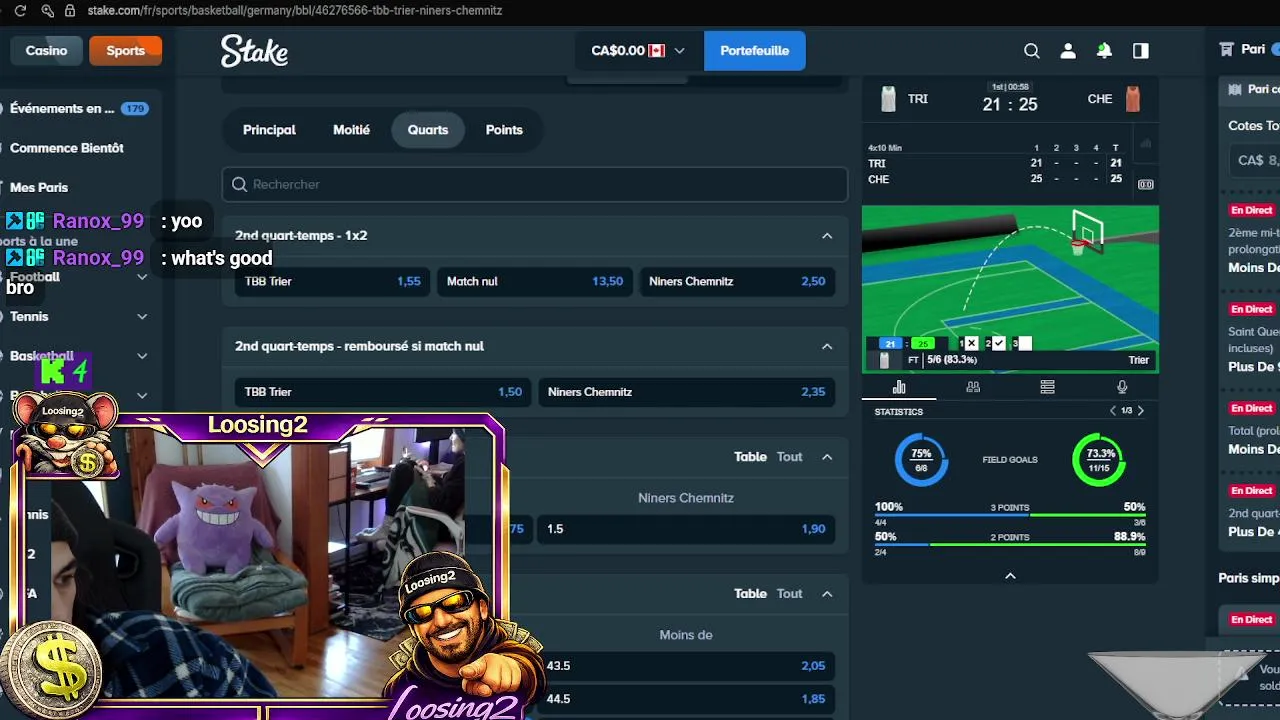Collapse match widget with bottom up-chevron
The width and height of the screenshot is (1280, 720).
1010,576
